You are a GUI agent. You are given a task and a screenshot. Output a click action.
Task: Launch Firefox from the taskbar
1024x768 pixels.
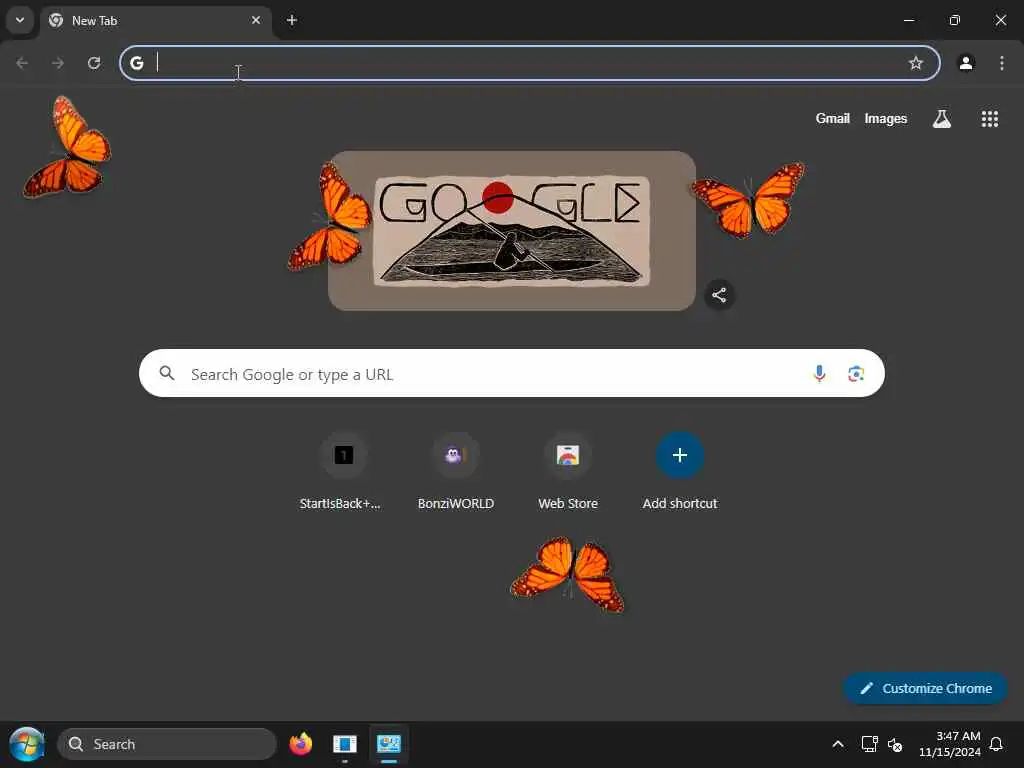(301, 744)
